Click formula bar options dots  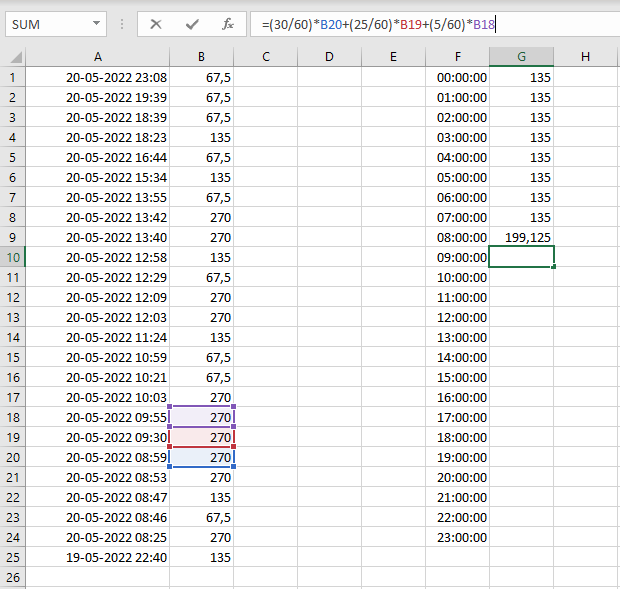pos(122,25)
